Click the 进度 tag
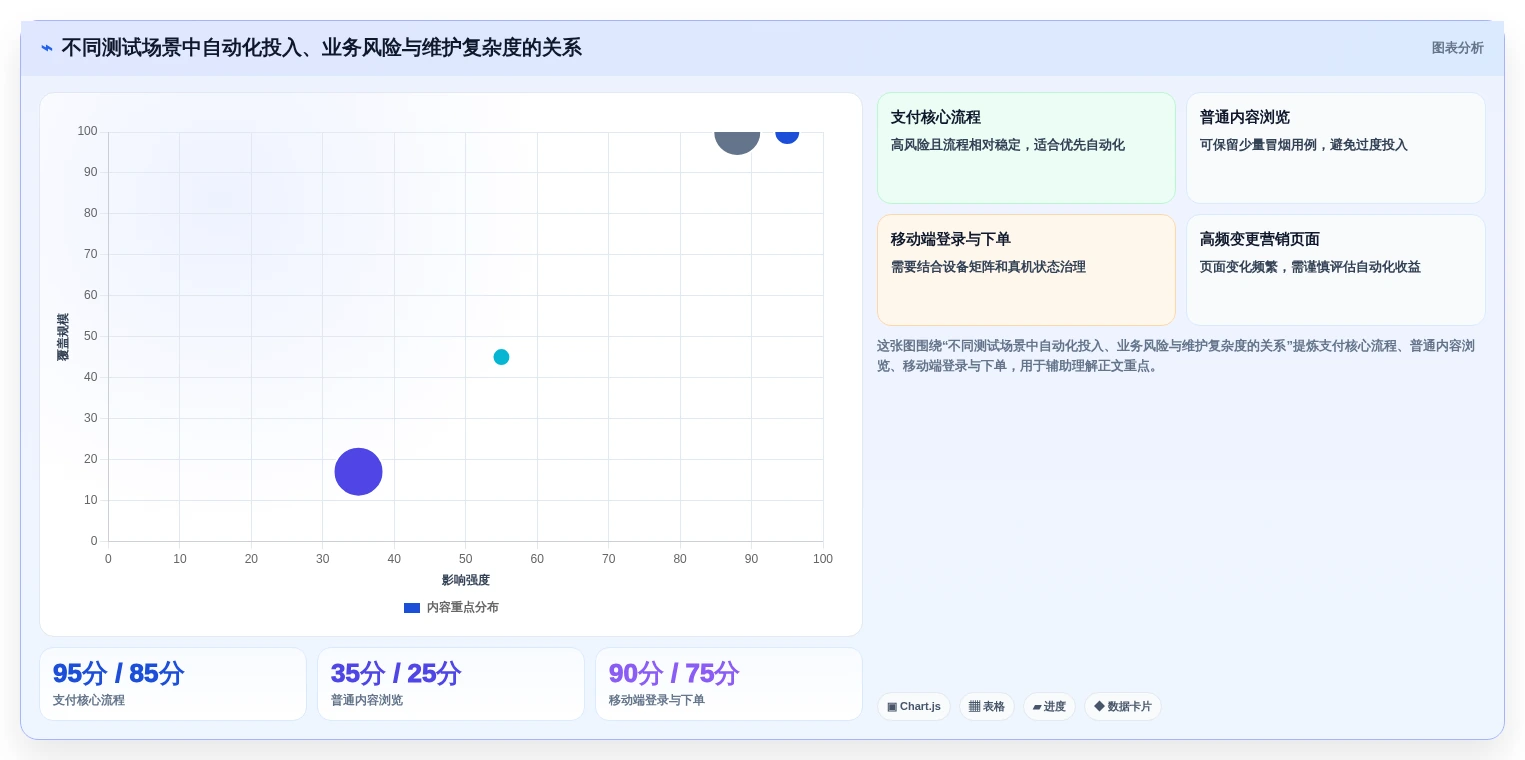 click(1049, 707)
